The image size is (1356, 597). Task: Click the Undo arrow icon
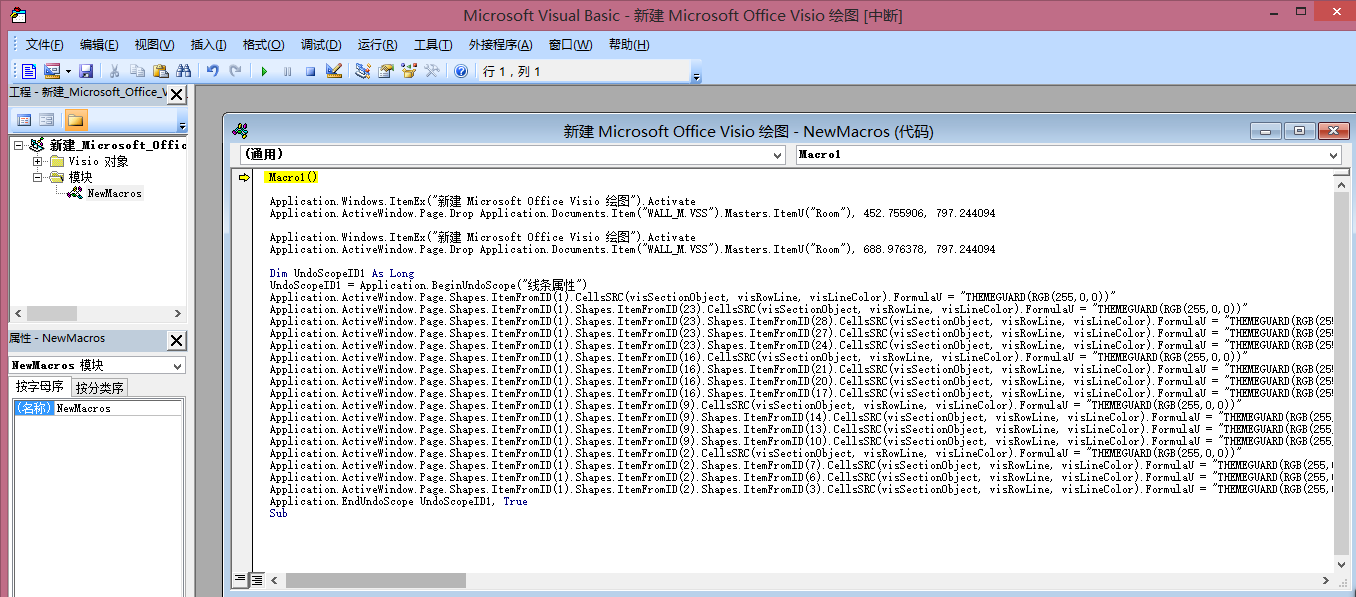[212, 71]
